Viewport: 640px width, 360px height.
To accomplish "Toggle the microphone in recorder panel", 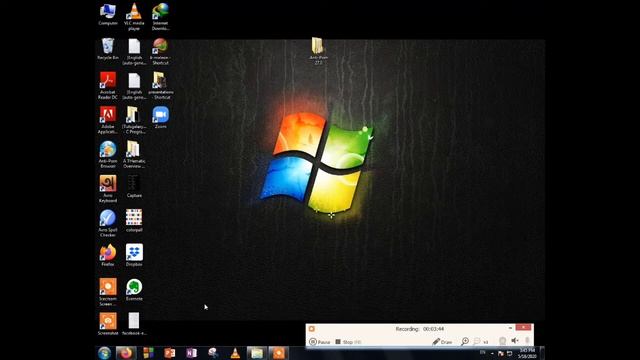I will click(527, 340).
